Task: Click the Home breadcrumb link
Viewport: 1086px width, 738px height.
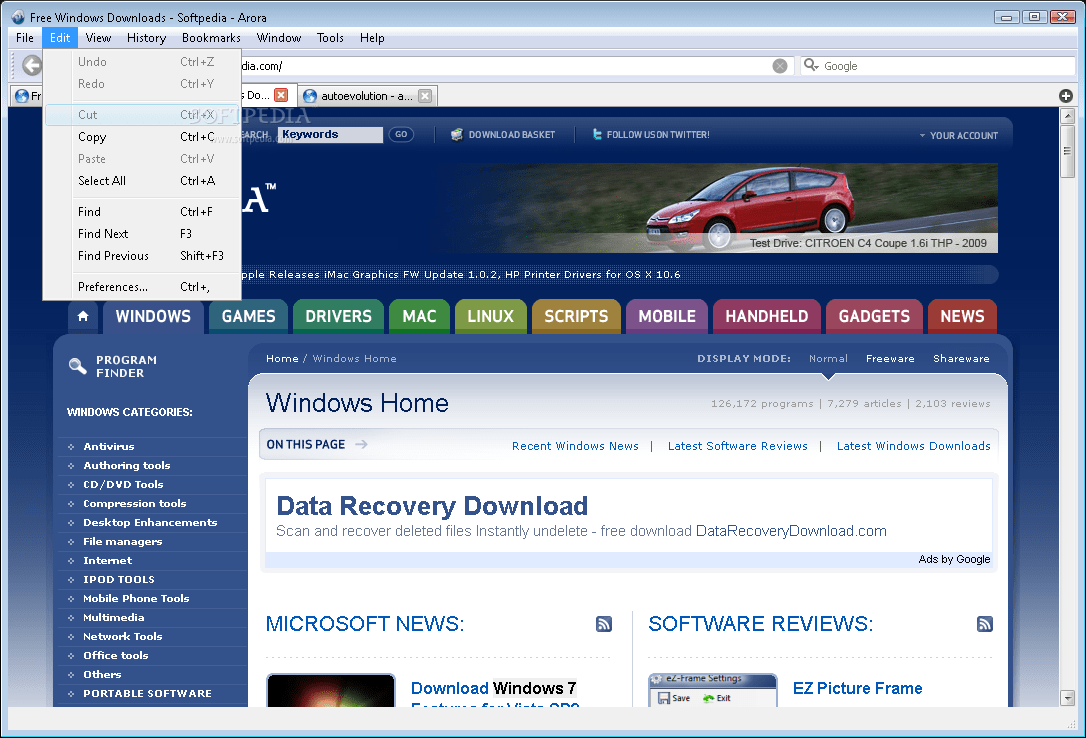Action: (282, 359)
